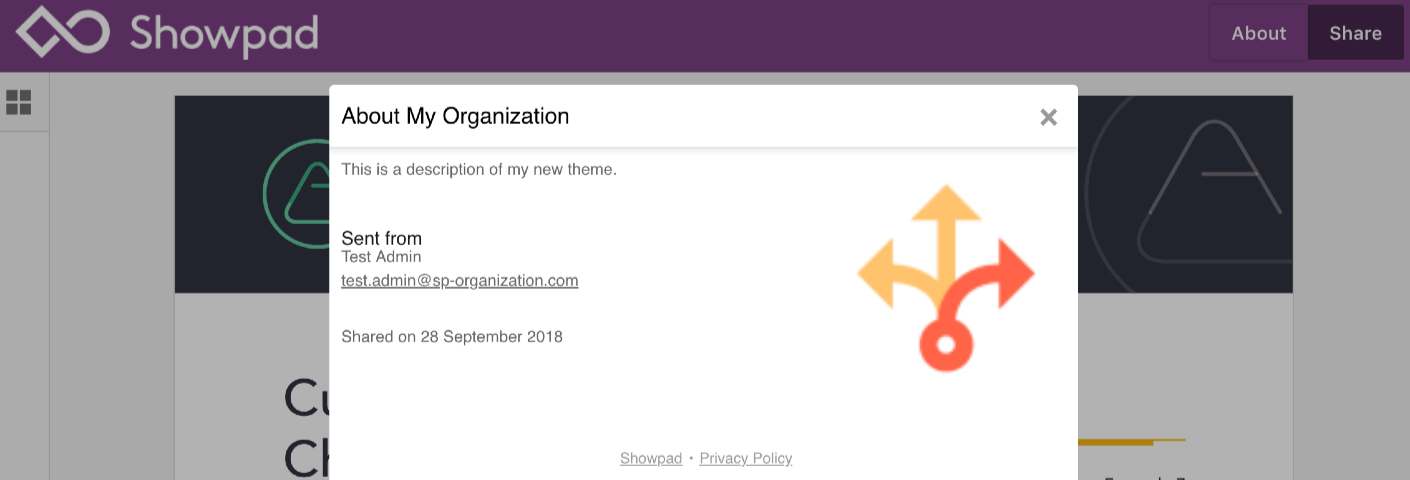The image size is (1410, 480).
Task: Click the Showpad wordmark in header
Action: [x=225, y=34]
